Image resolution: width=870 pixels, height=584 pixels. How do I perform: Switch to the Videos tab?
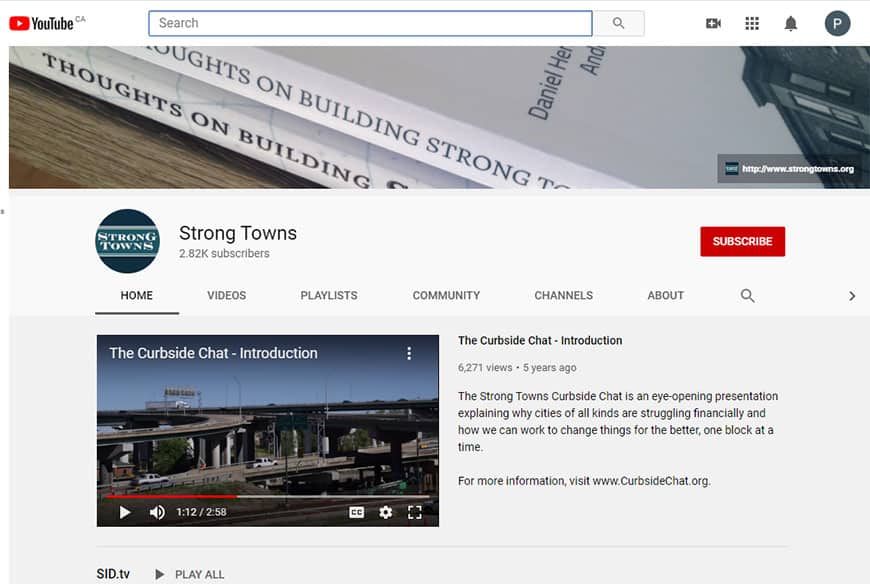(226, 296)
